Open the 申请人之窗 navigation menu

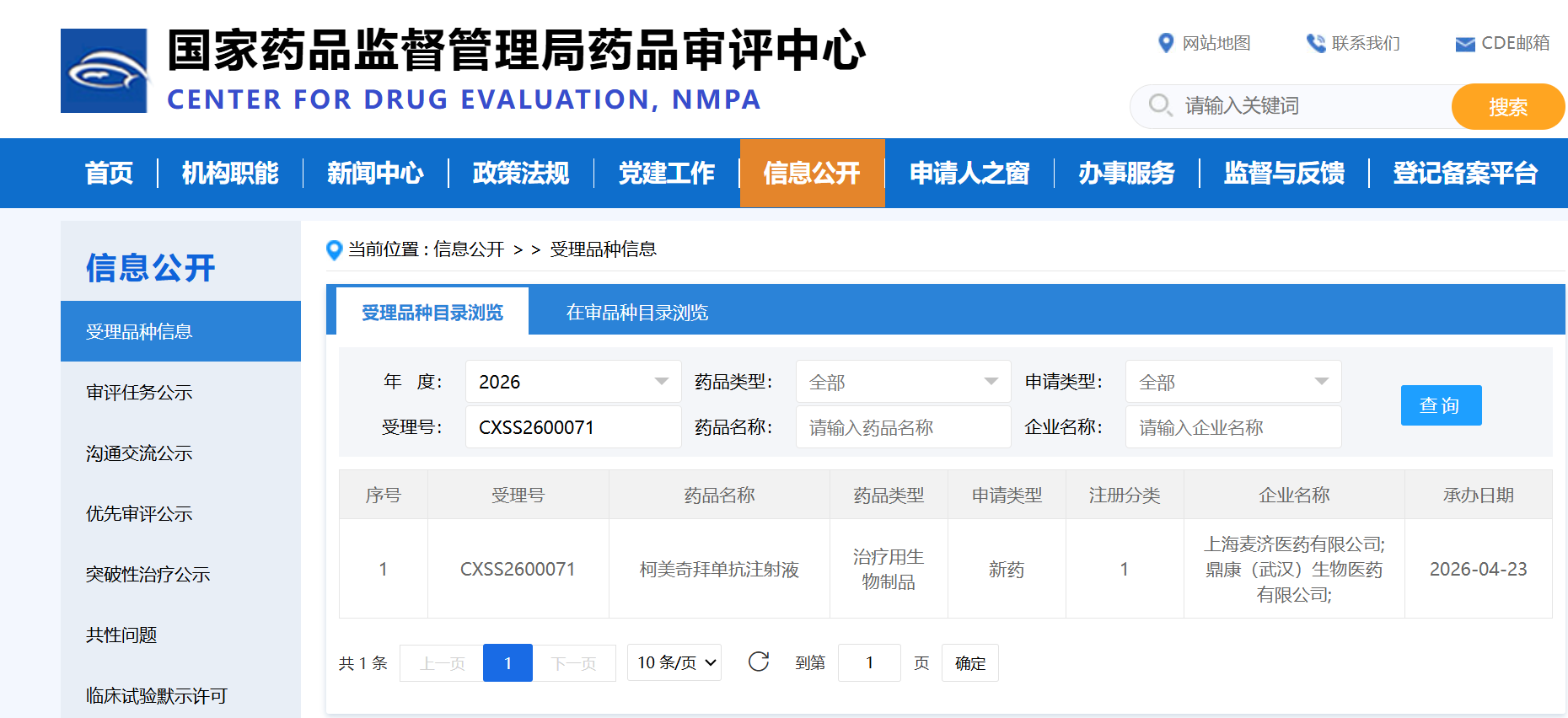click(x=969, y=173)
